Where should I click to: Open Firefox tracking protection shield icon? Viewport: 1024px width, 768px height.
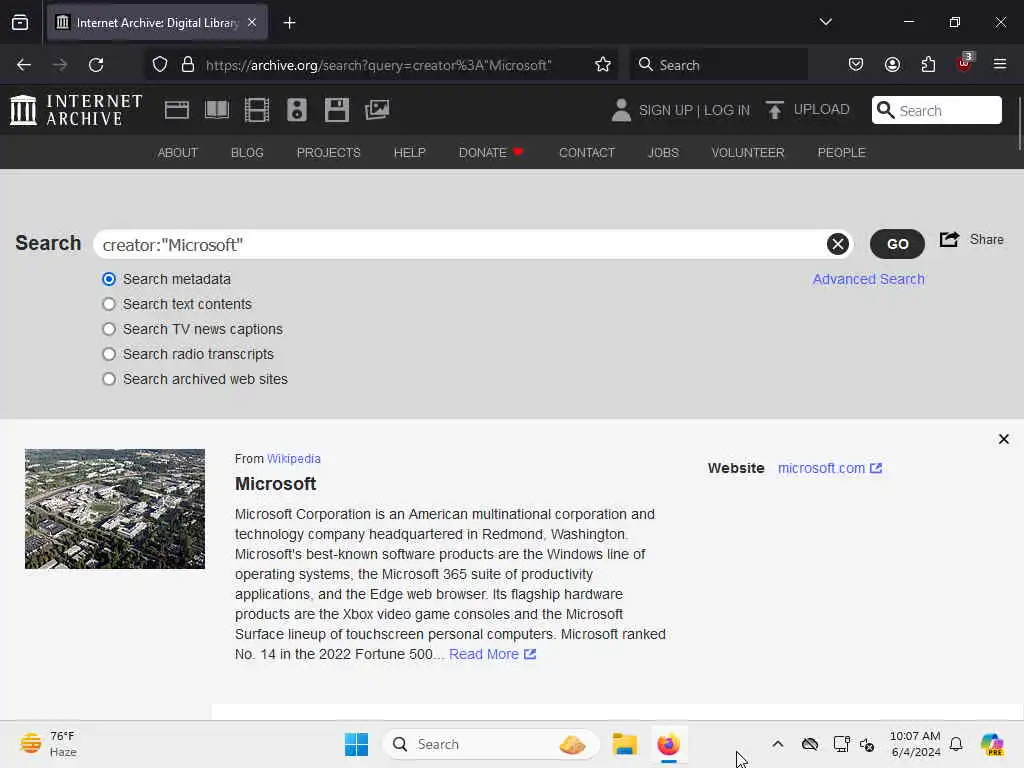coord(160,65)
